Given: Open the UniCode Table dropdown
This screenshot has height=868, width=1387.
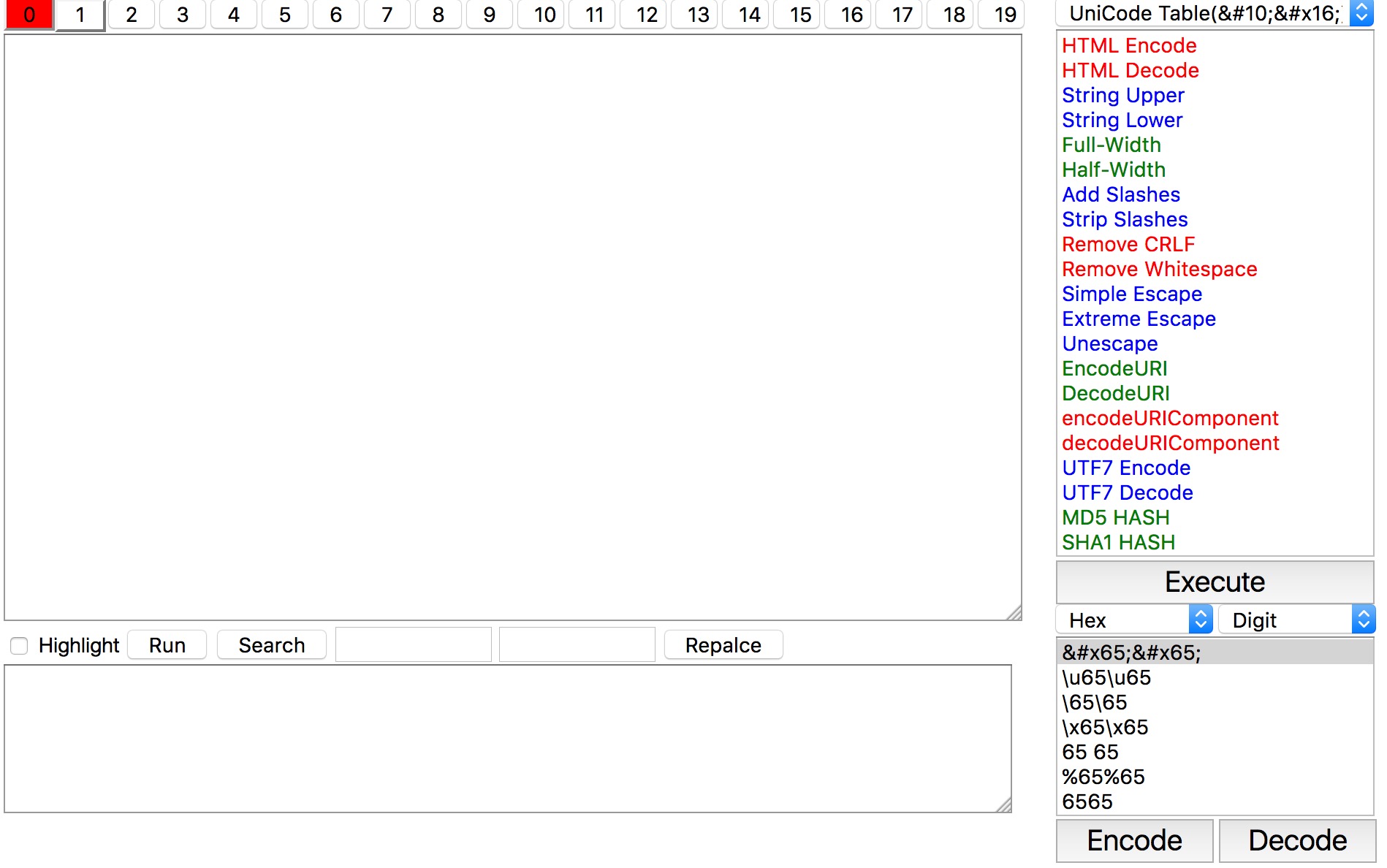Looking at the screenshot, I should 1215,14.
